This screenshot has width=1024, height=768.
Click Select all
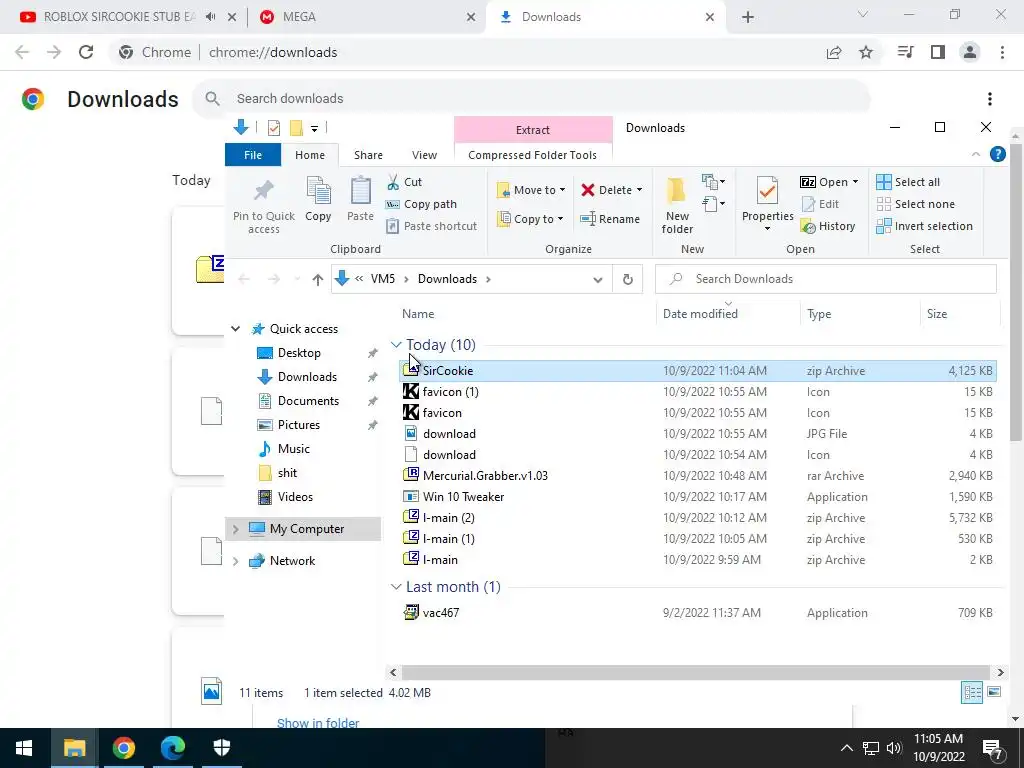point(908,182)
